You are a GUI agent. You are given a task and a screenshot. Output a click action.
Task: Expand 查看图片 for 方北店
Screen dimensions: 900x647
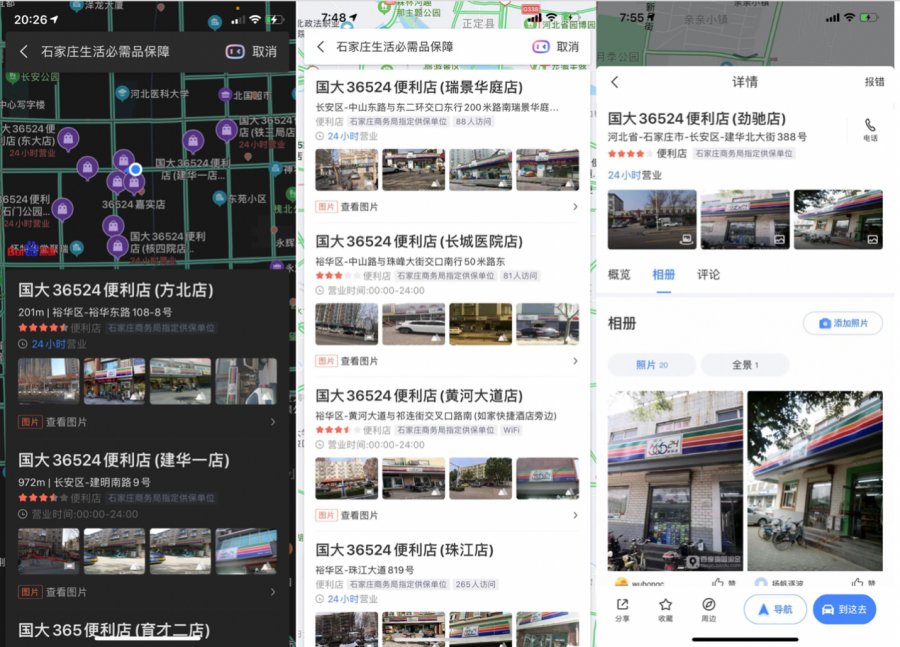pos(148,422)
